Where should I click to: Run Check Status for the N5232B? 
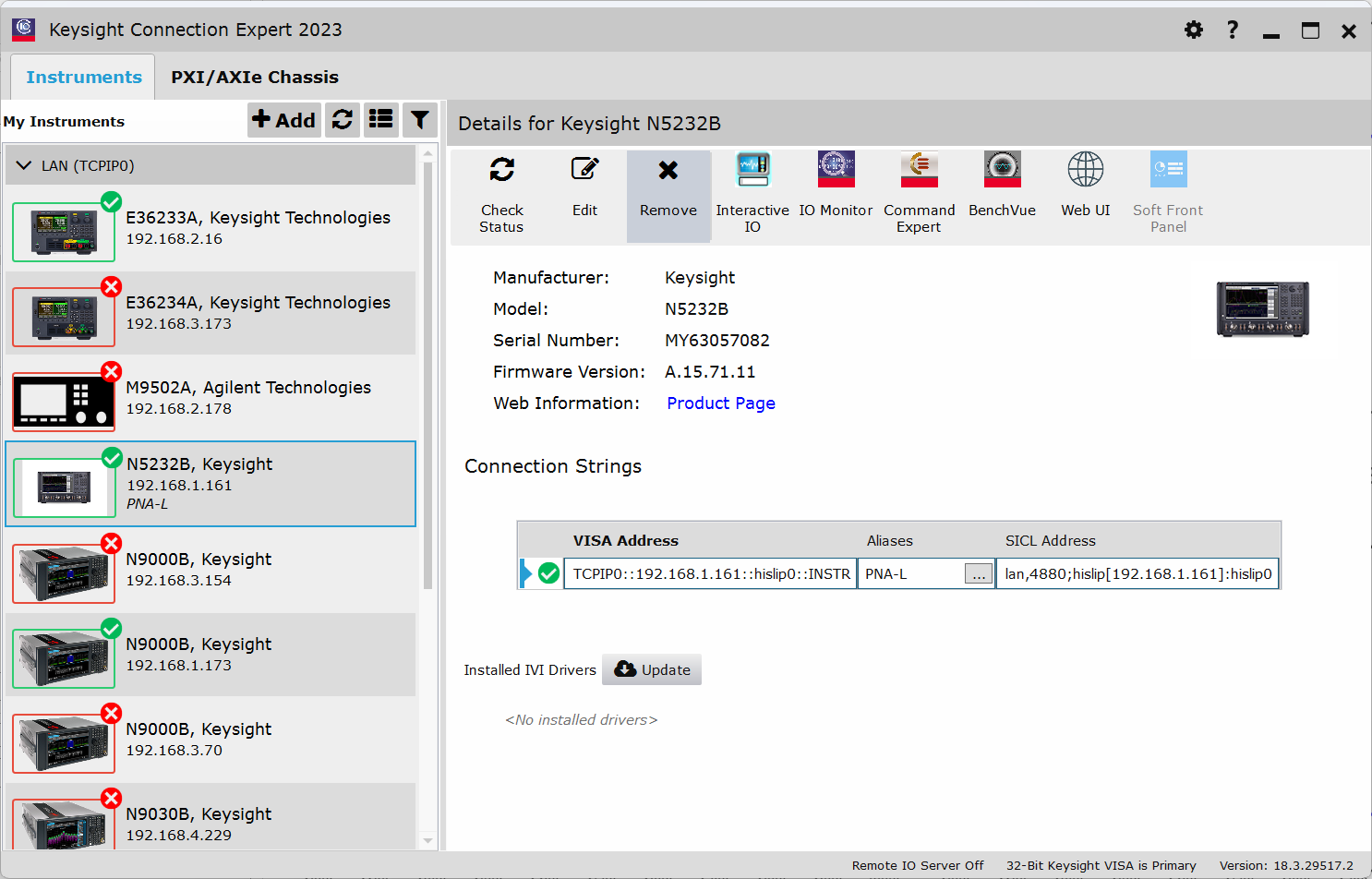501,195
